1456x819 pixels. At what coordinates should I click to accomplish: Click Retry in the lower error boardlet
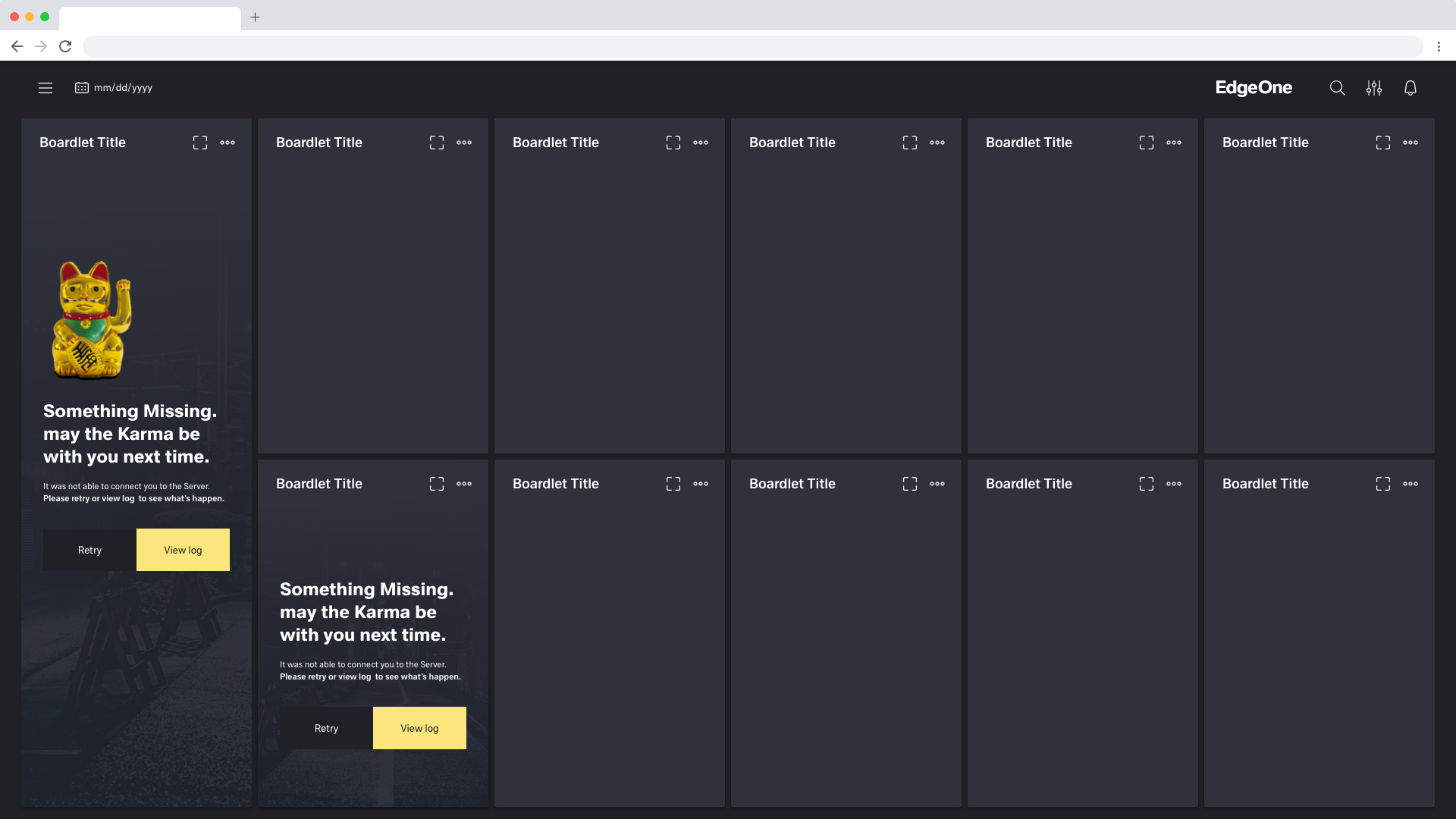(x=326, y=728)
